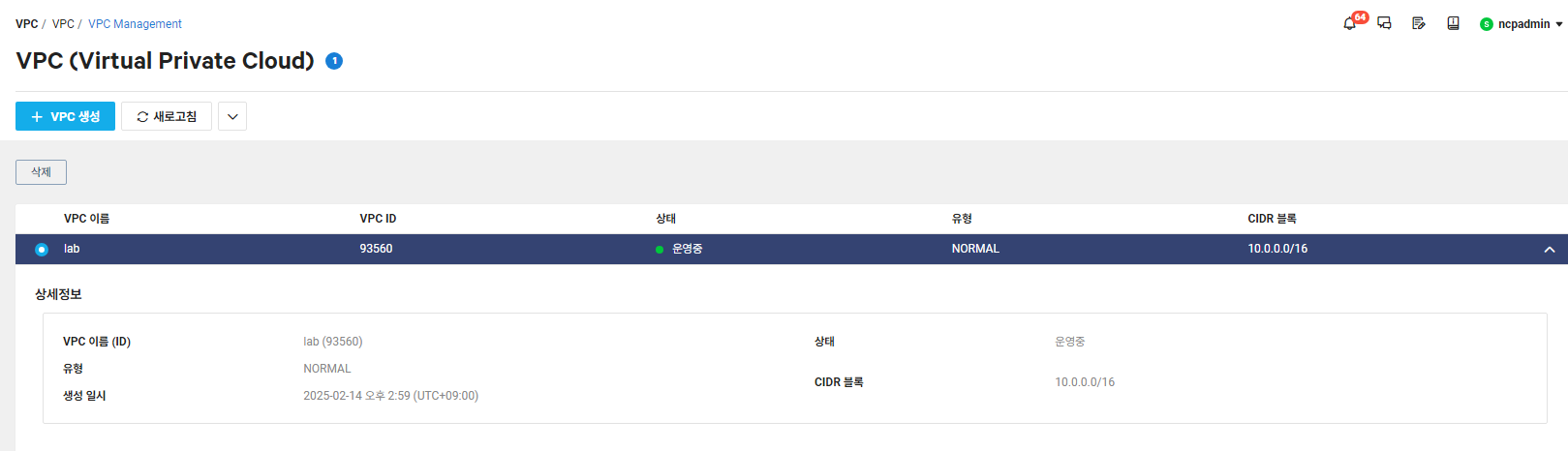The height and width of the screenshot is (451, 1568).
Task: Open the user guide book icon
Action: (x=1453, y=24)
